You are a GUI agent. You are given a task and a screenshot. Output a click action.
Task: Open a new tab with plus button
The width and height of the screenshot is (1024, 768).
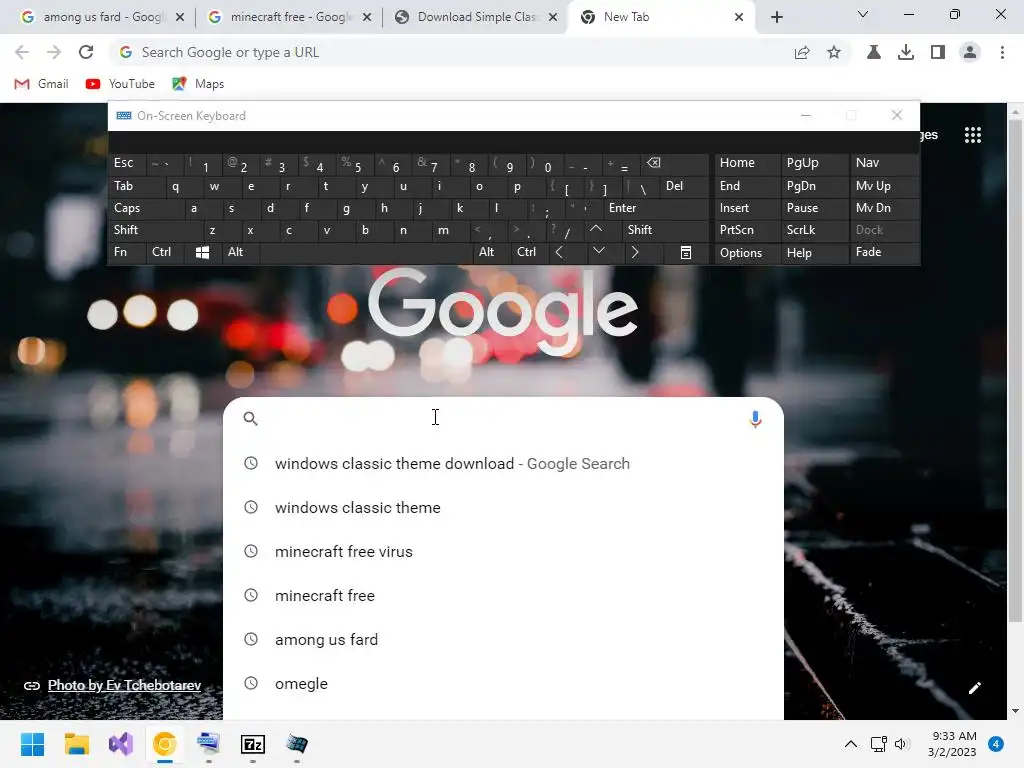776,17
